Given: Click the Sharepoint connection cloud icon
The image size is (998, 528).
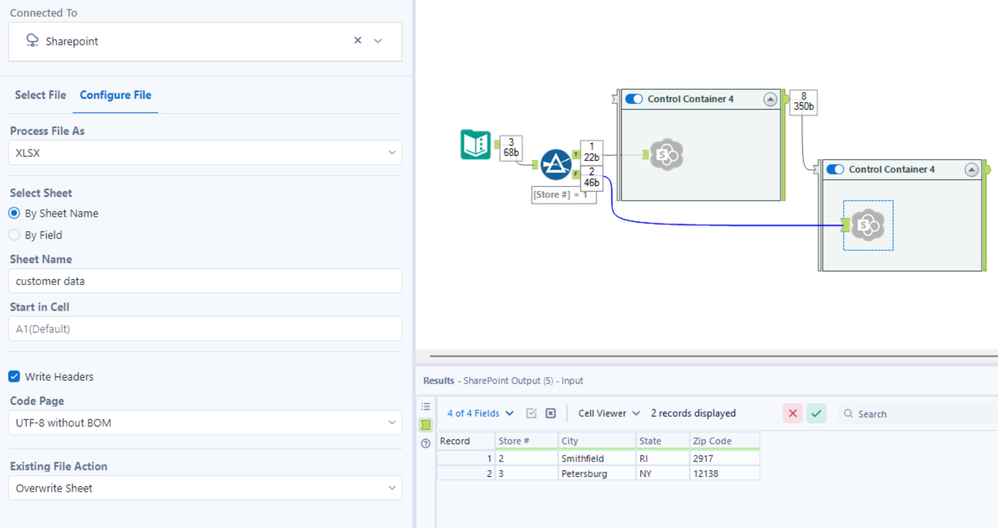Looking at the screenshot, I should 32,41.
